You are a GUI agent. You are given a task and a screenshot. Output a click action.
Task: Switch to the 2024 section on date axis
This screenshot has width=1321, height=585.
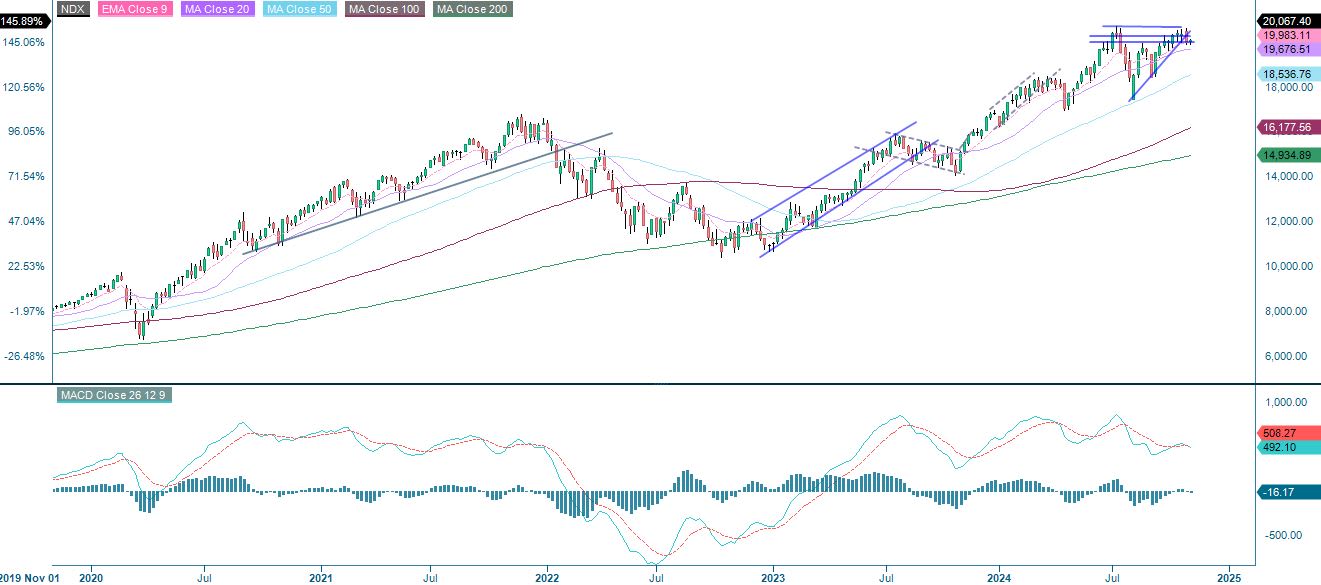coord(1000,578)
